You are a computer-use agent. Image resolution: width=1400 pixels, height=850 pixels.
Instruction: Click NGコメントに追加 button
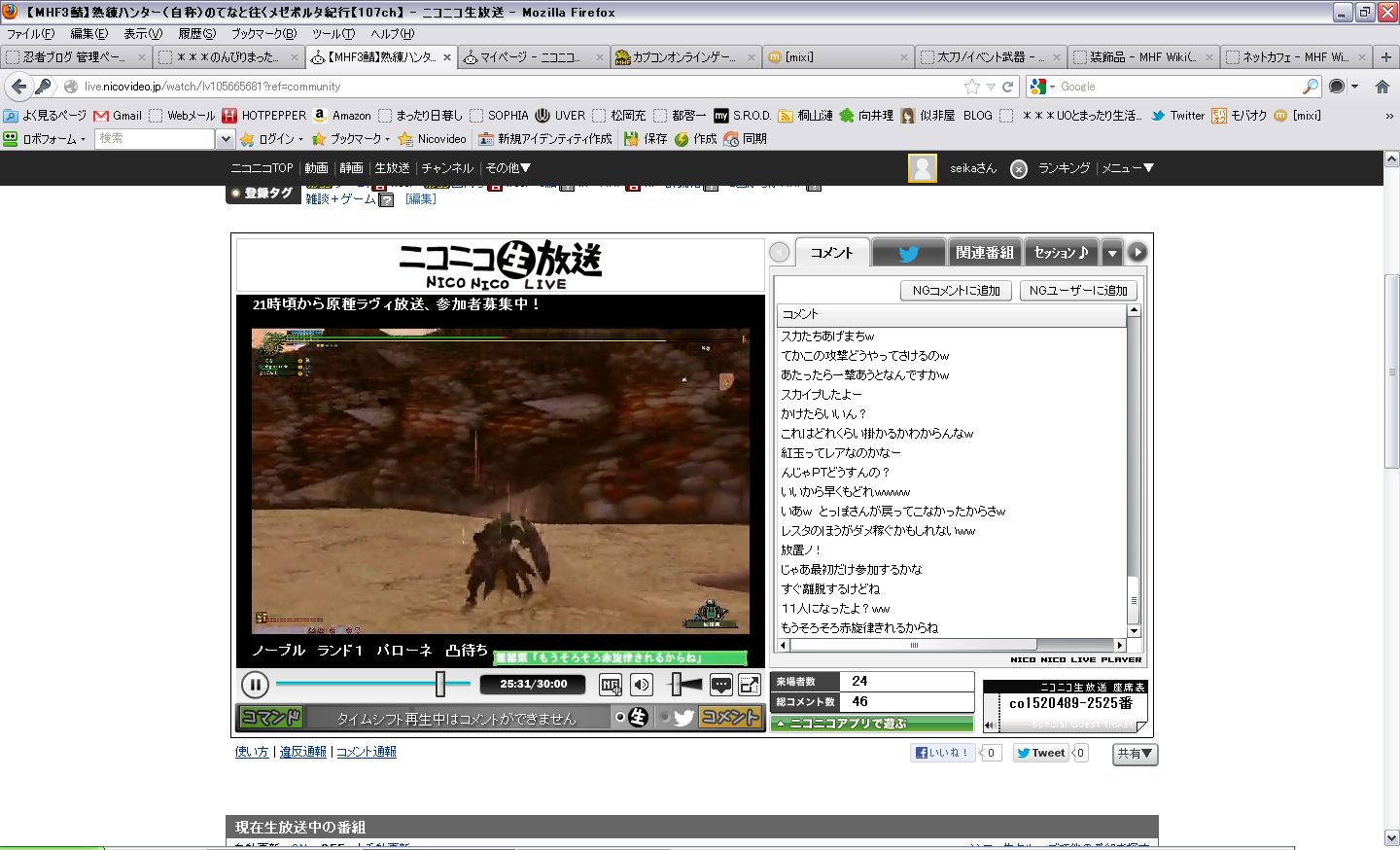point(957,291)
